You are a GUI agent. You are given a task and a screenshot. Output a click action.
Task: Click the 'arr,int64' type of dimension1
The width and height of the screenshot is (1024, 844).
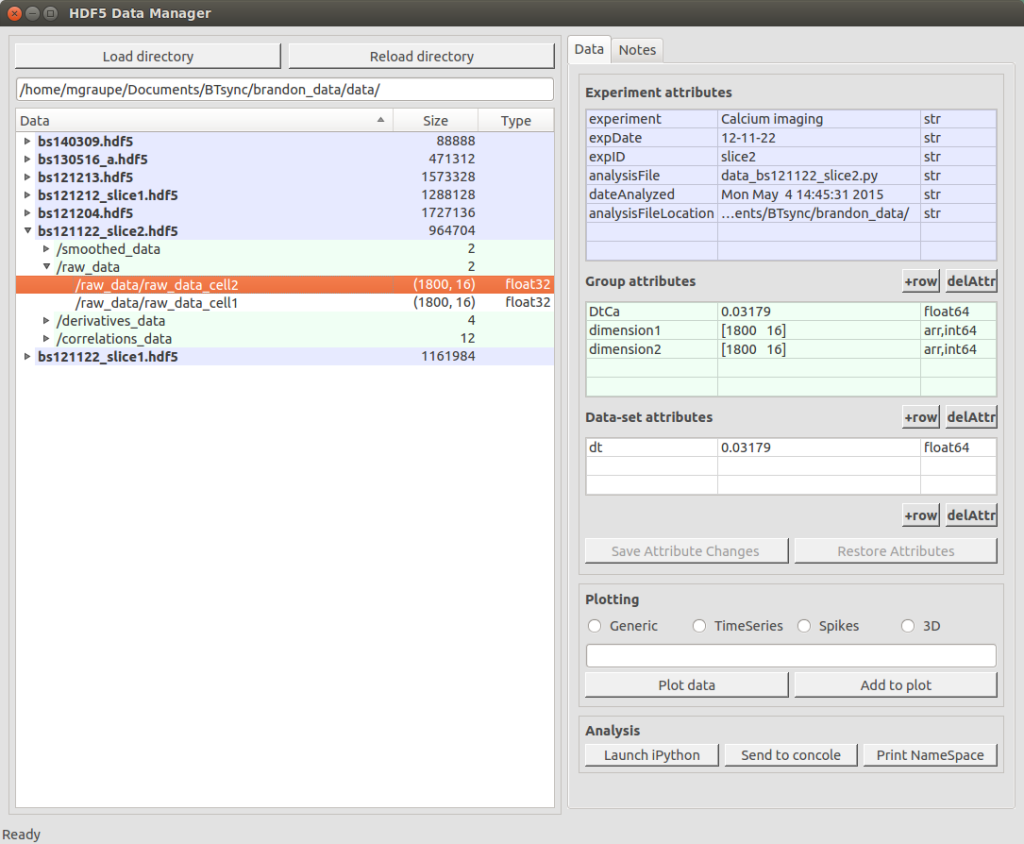click(958, 331)
